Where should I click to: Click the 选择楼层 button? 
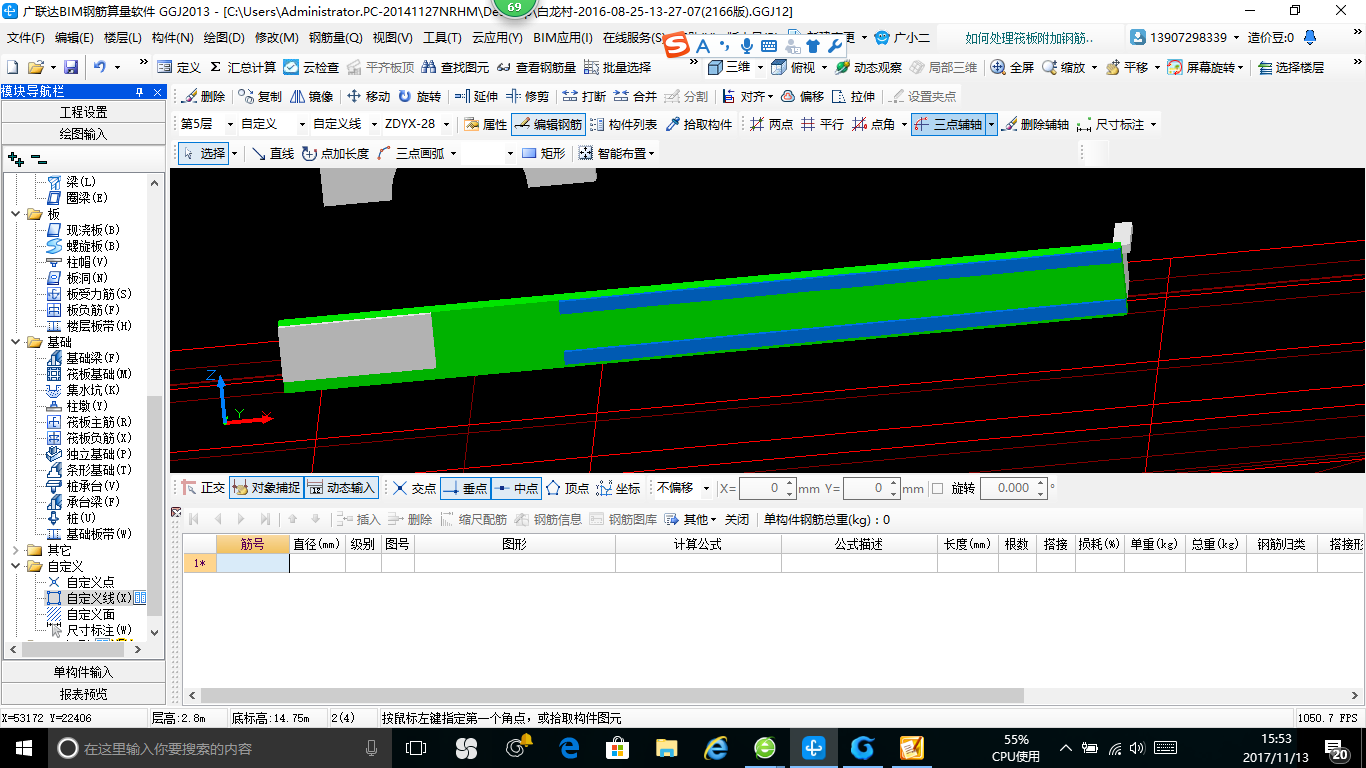[x=1291, y=67]
